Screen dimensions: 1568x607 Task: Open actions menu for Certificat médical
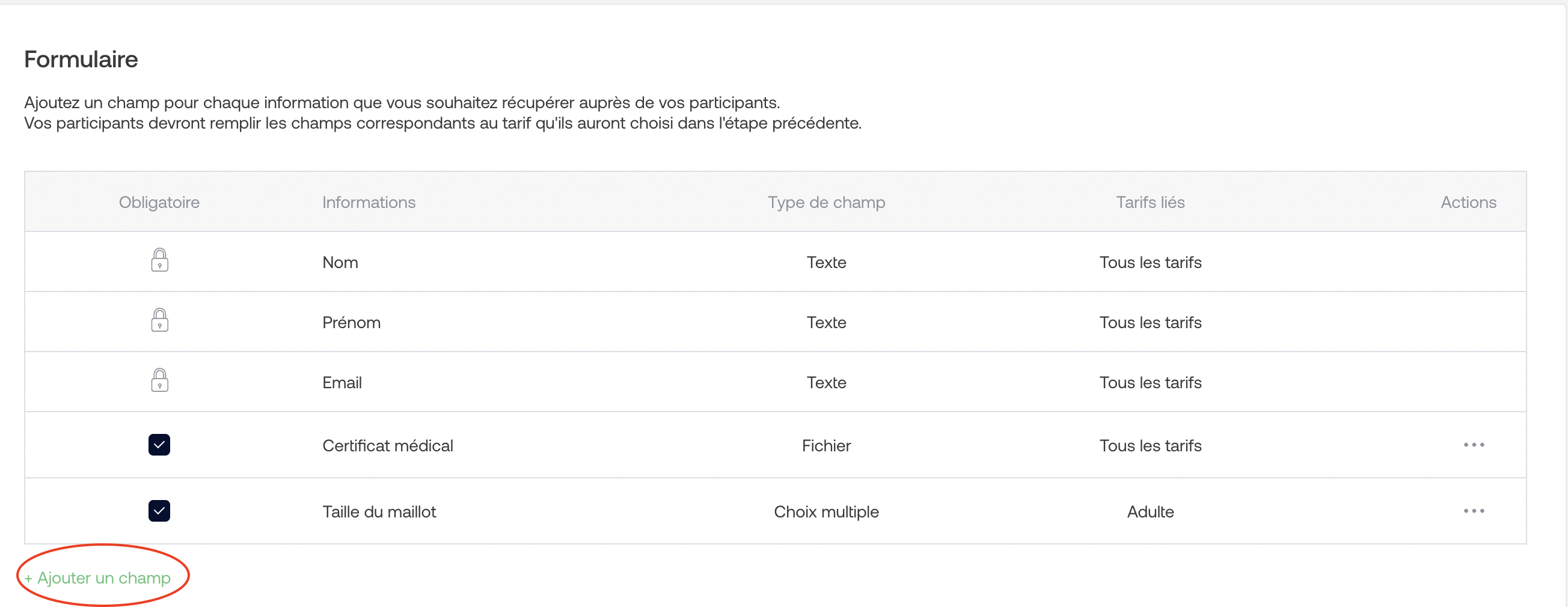click(1474, 445)
